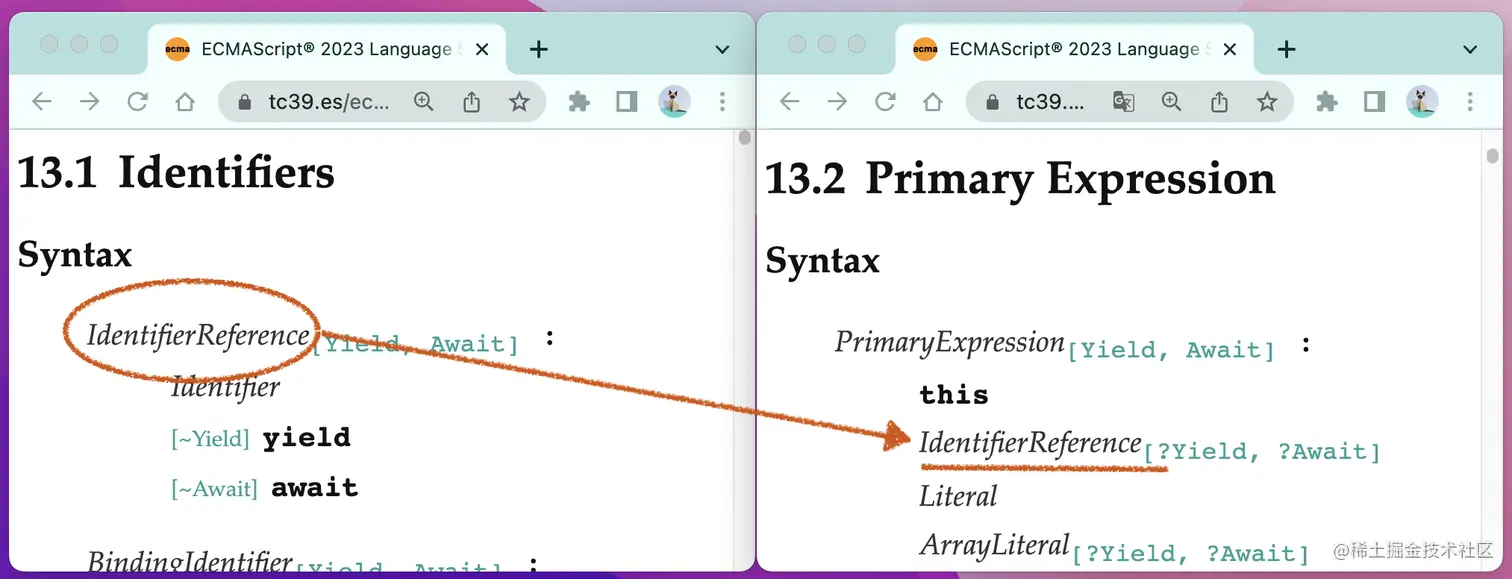This screenshot has width=1512, height=579.
Task: Select ECMAScript 2023 tab in left window
Action: [x=326, y=49]
